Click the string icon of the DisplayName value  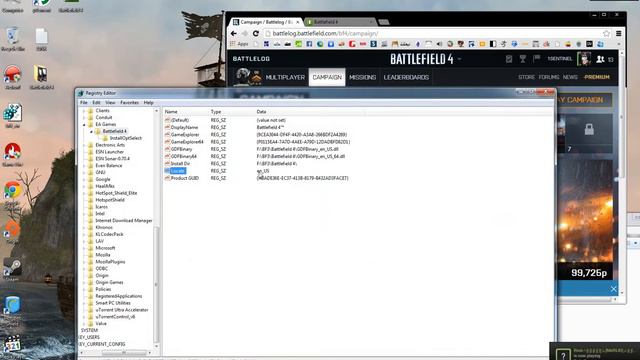[x=167, y=127]
